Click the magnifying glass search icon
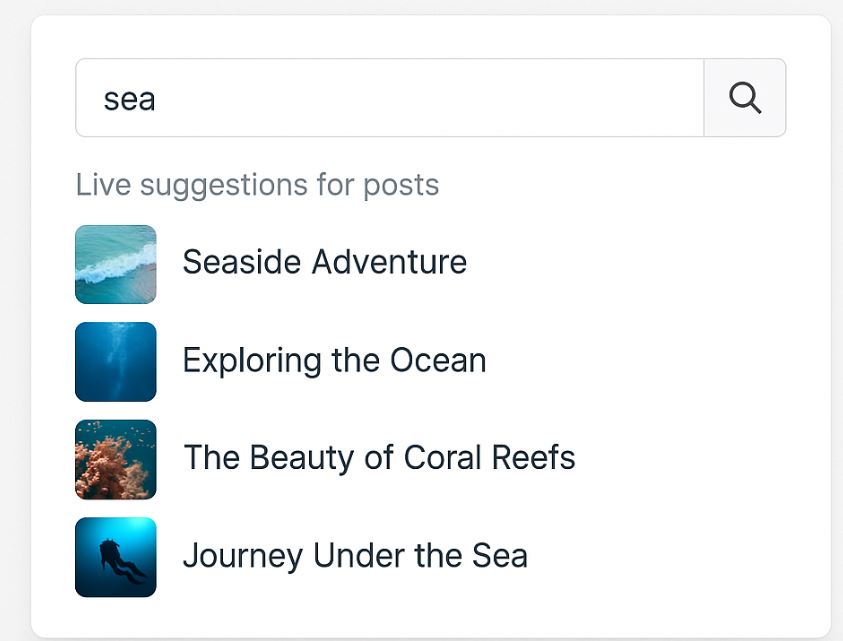This screenshot has height=641, width=843. 745,98
